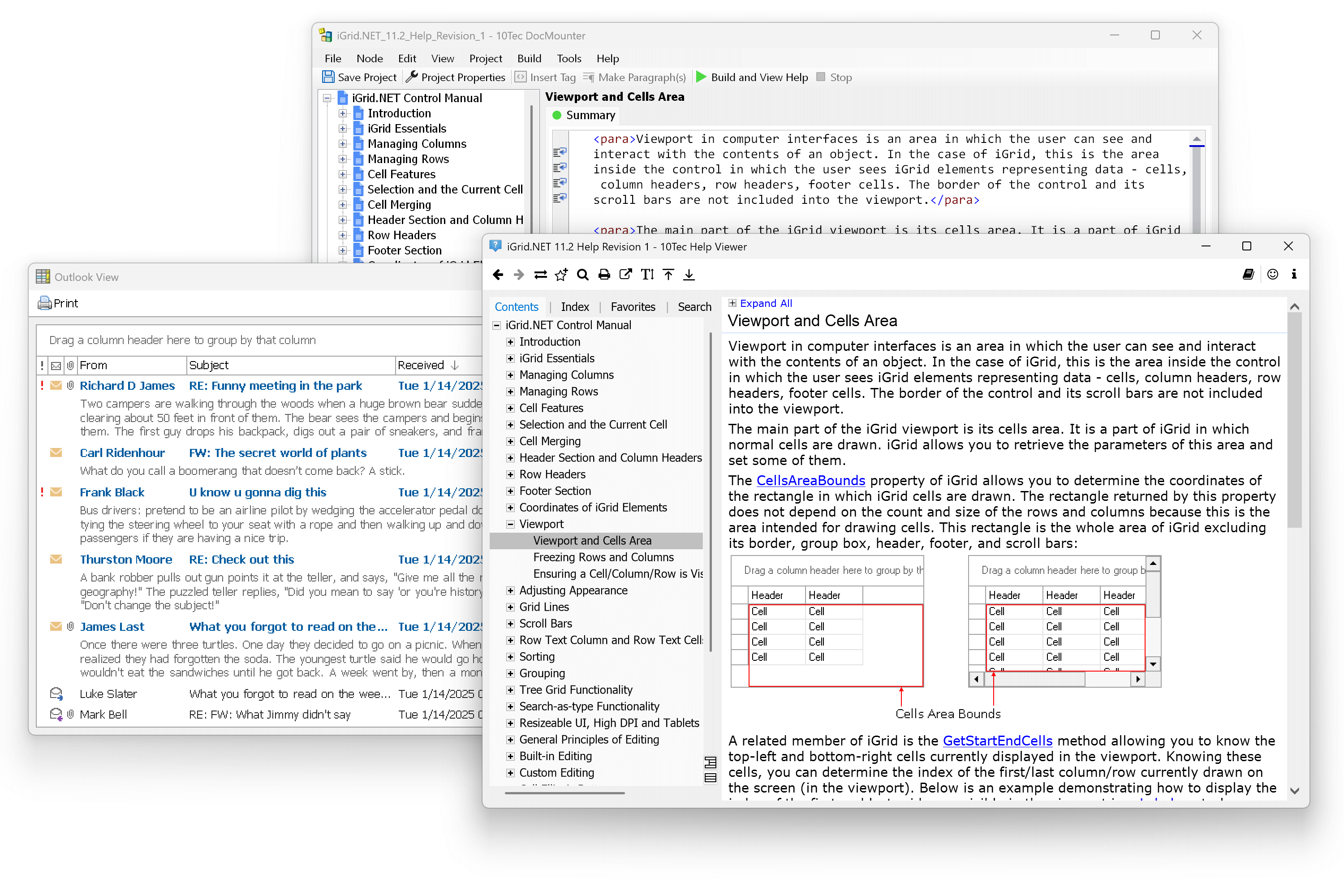The height and width of the screenshot is (896, 1344).
Task: Click the lower view-mode icon below contents scrollbar
Action: pos(710,778)
